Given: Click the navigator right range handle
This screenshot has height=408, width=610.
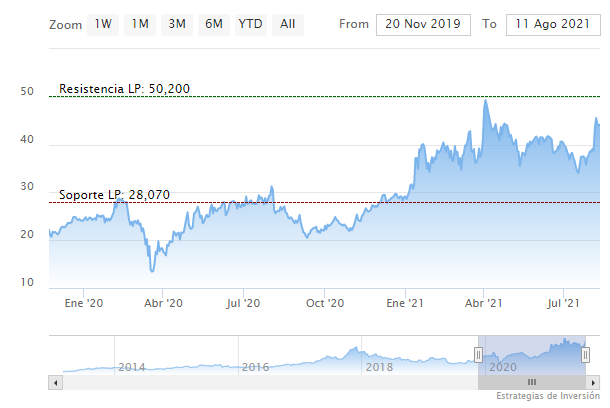Looking at the screenshot, I should [586, 355].
